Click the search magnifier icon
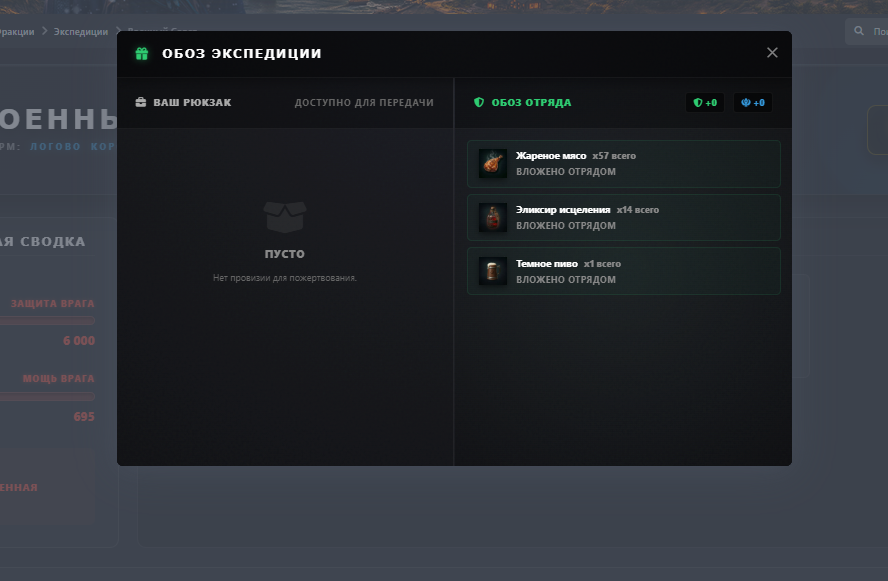Screen dimensions: 888x581 click(859, 31)
